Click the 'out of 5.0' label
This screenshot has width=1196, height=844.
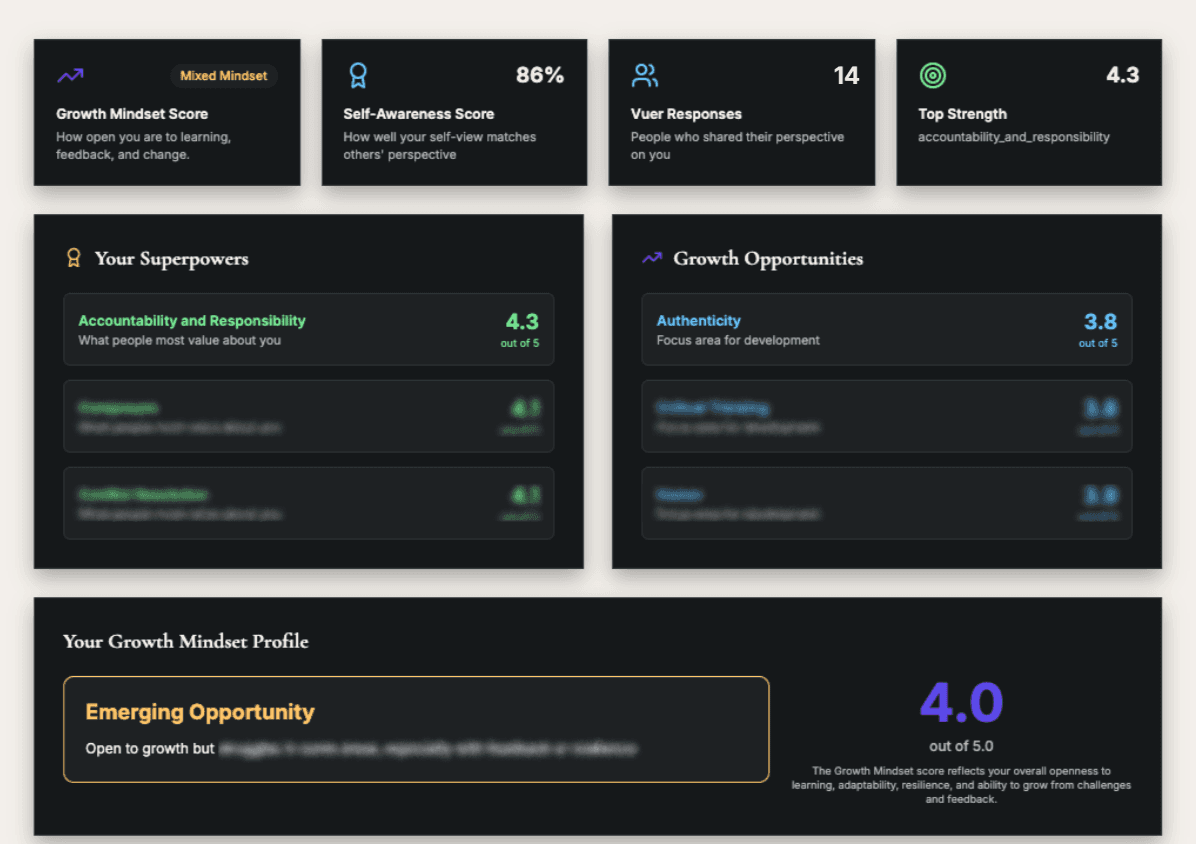pos(961,746)
